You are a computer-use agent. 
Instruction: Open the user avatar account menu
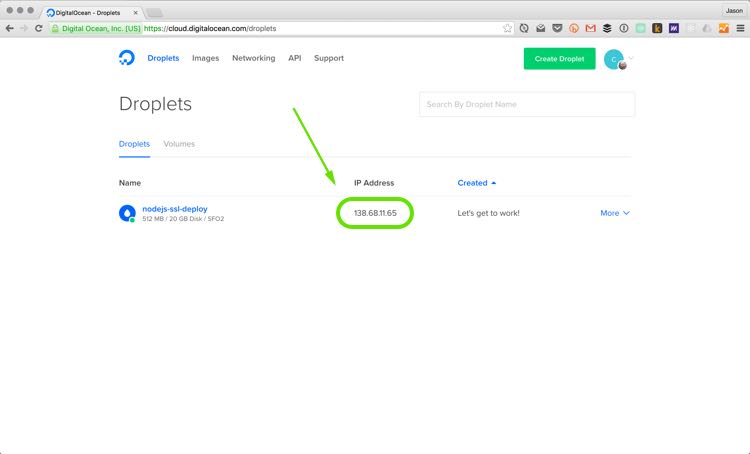coord(614,59)
